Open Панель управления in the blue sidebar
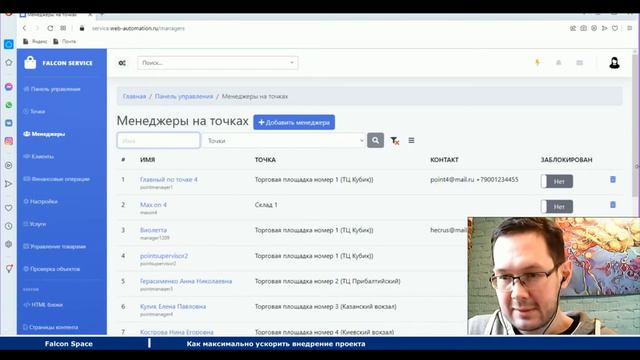640x360 pixels. [52, 89]
